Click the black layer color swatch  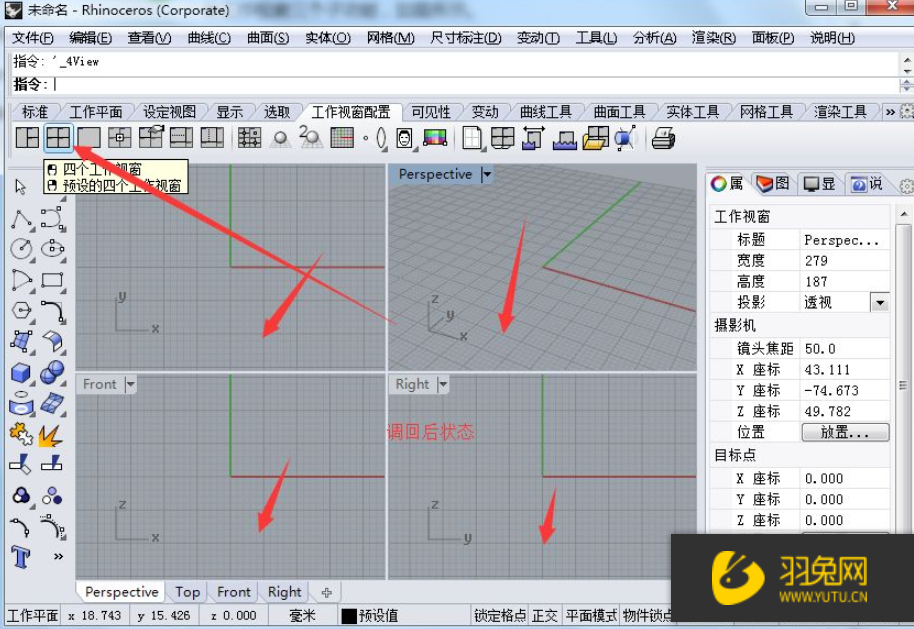tap(349, 616)
